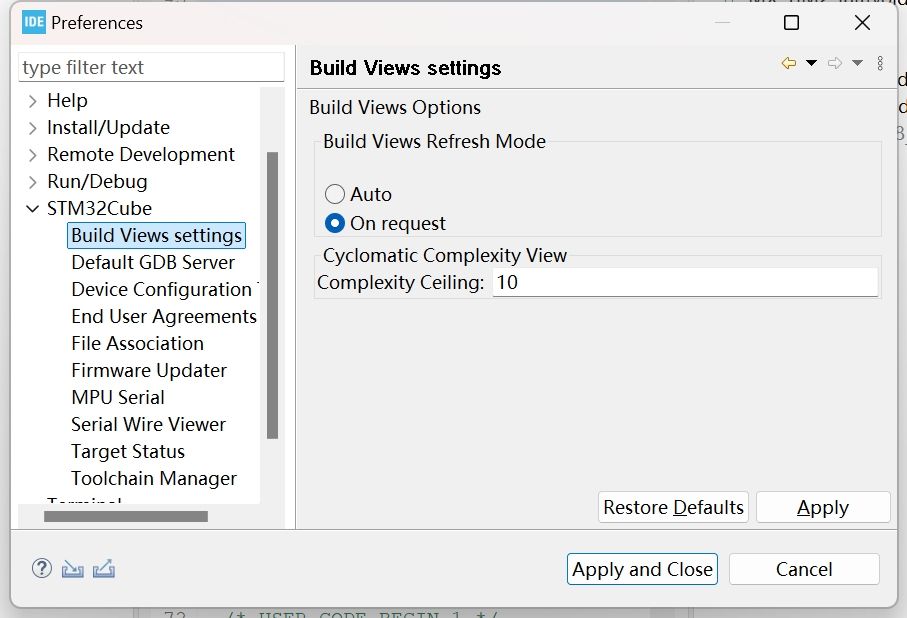Expand the Run/Debug preferences node

click(33, 182)
